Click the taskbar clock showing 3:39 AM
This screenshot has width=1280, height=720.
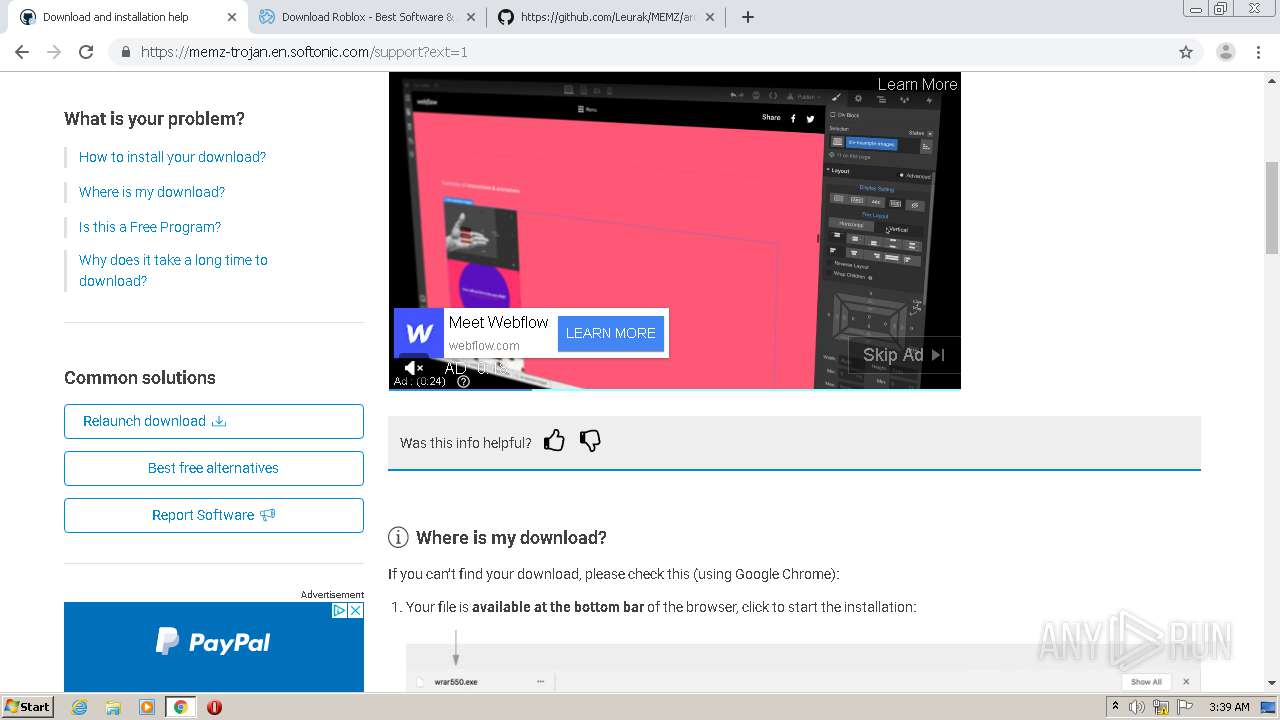pos(1229,707)
